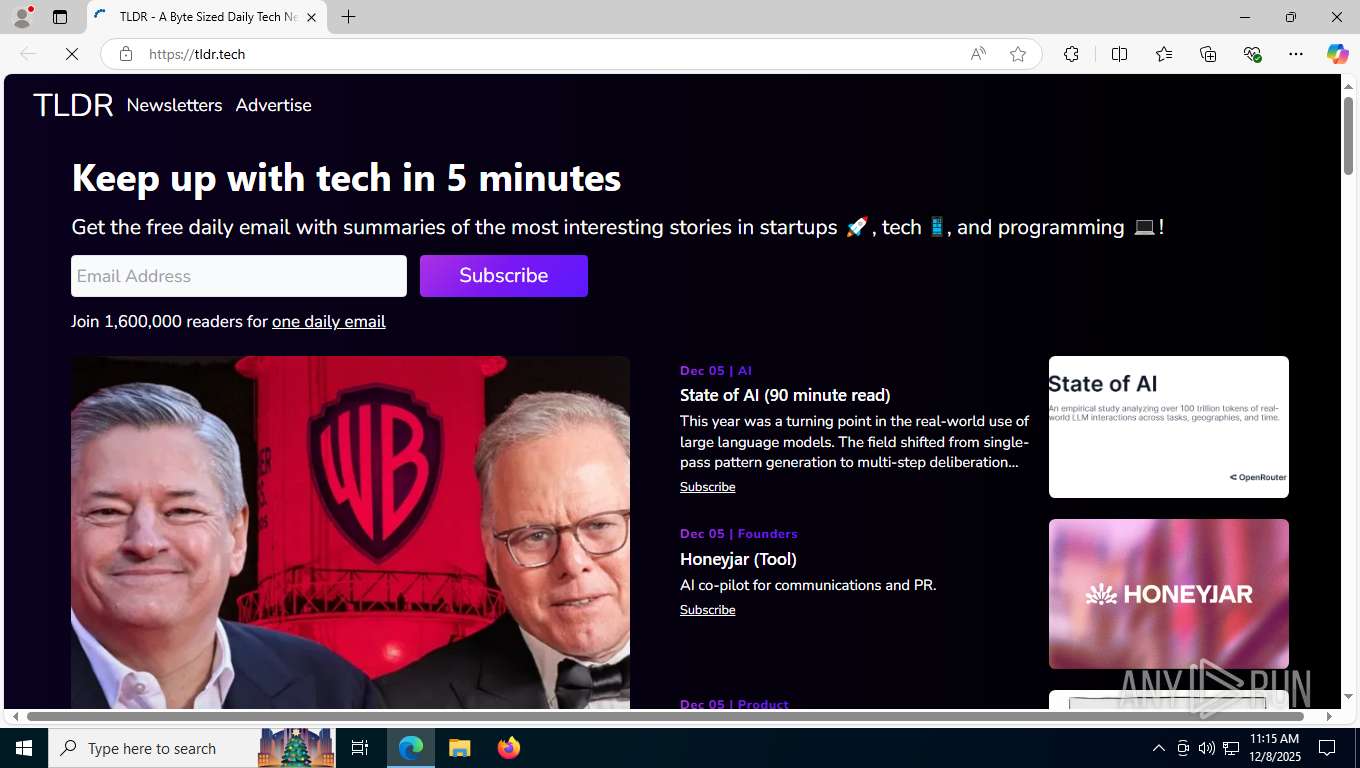
Task: Go to the TLDR home logo
Action: tap(73, 105)
